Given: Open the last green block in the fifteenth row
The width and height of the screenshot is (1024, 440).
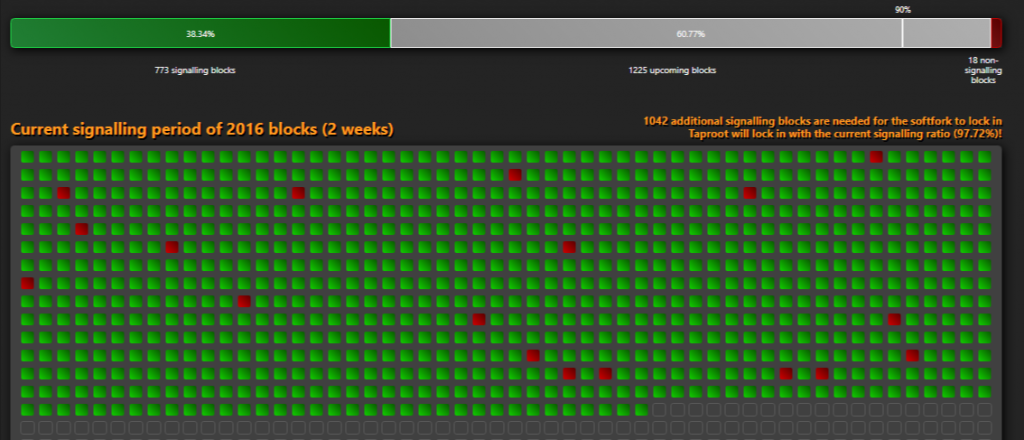Looking at the screenshot, I should pyautogui.click(x=641, y=410).
